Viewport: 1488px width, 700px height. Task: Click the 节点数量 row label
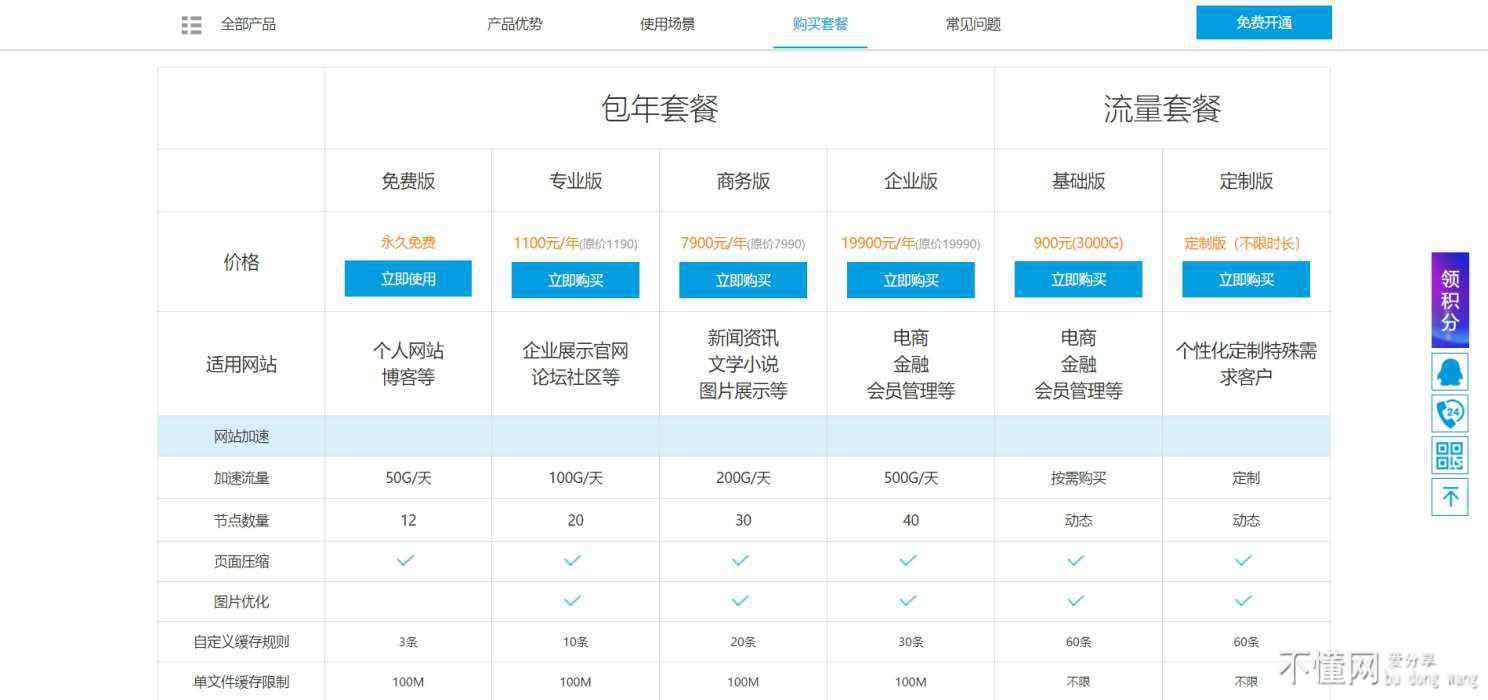click(241, 520)
